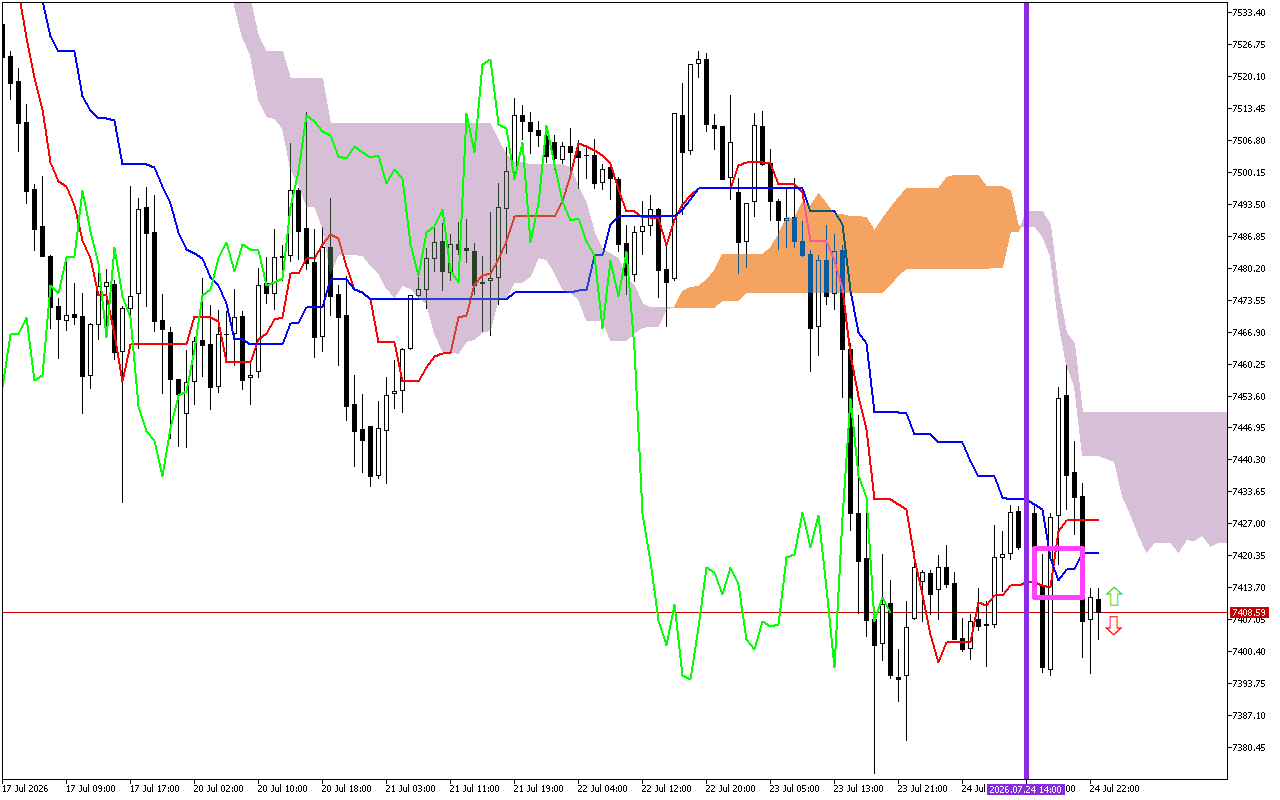Click the 7400.40 price axis label
Viewport: 1280px width, 800px height.
pos(1250,652)
